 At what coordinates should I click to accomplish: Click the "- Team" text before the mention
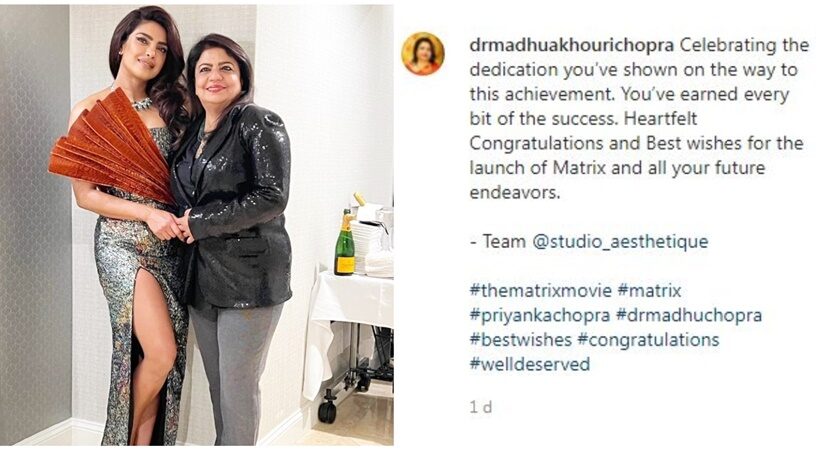498,242
